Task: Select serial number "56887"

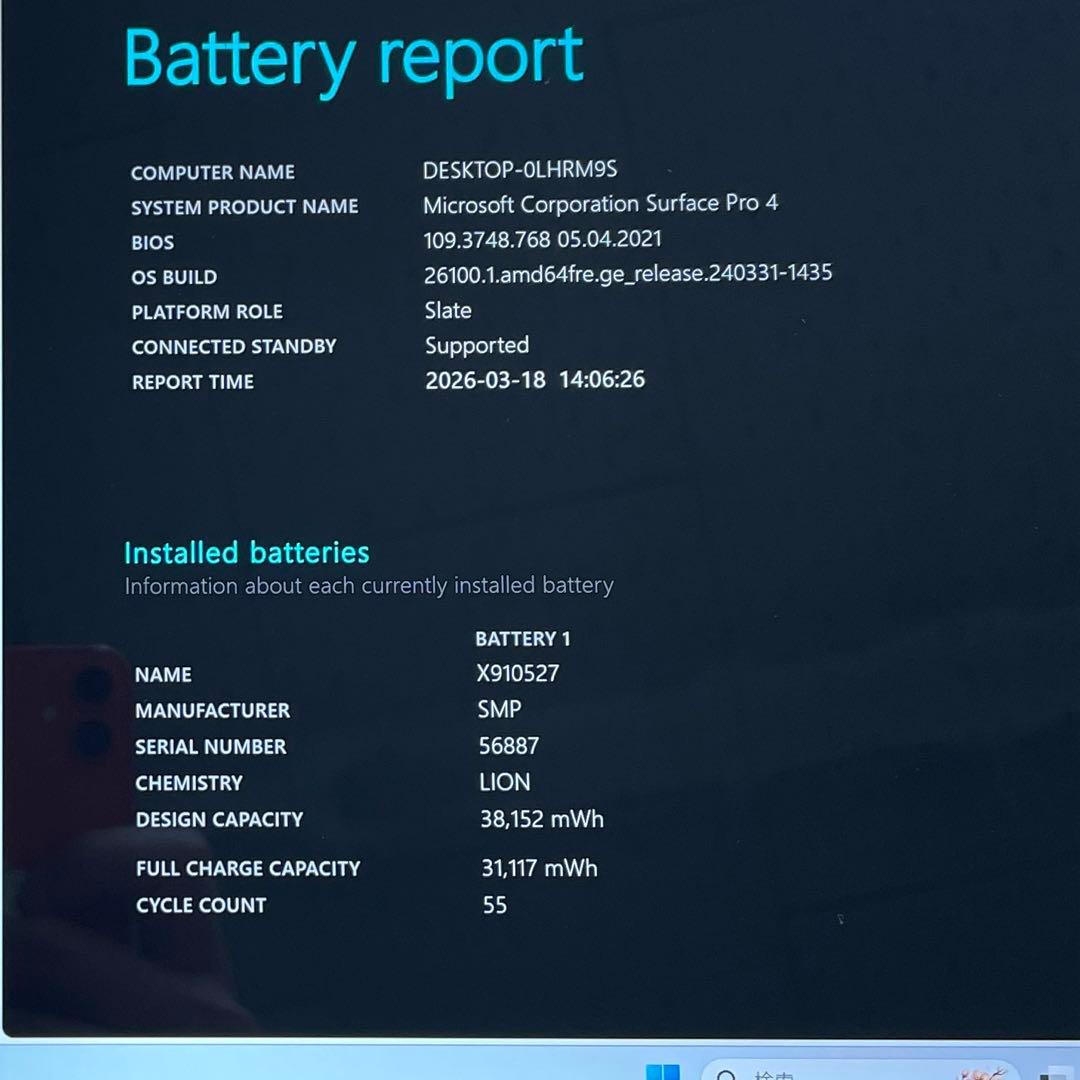Action: 509,745
